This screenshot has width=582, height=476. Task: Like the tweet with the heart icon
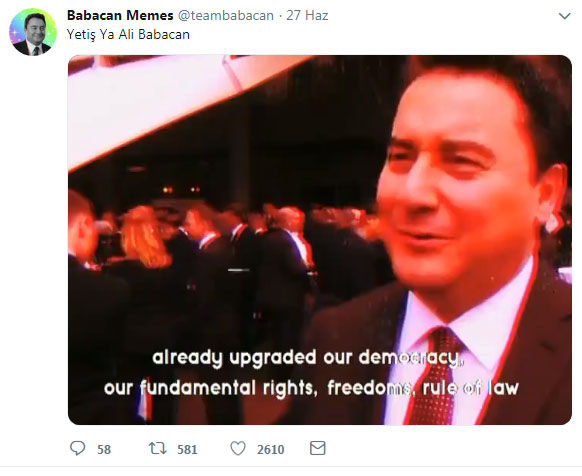pyautogui.click(x=238, y=449)
